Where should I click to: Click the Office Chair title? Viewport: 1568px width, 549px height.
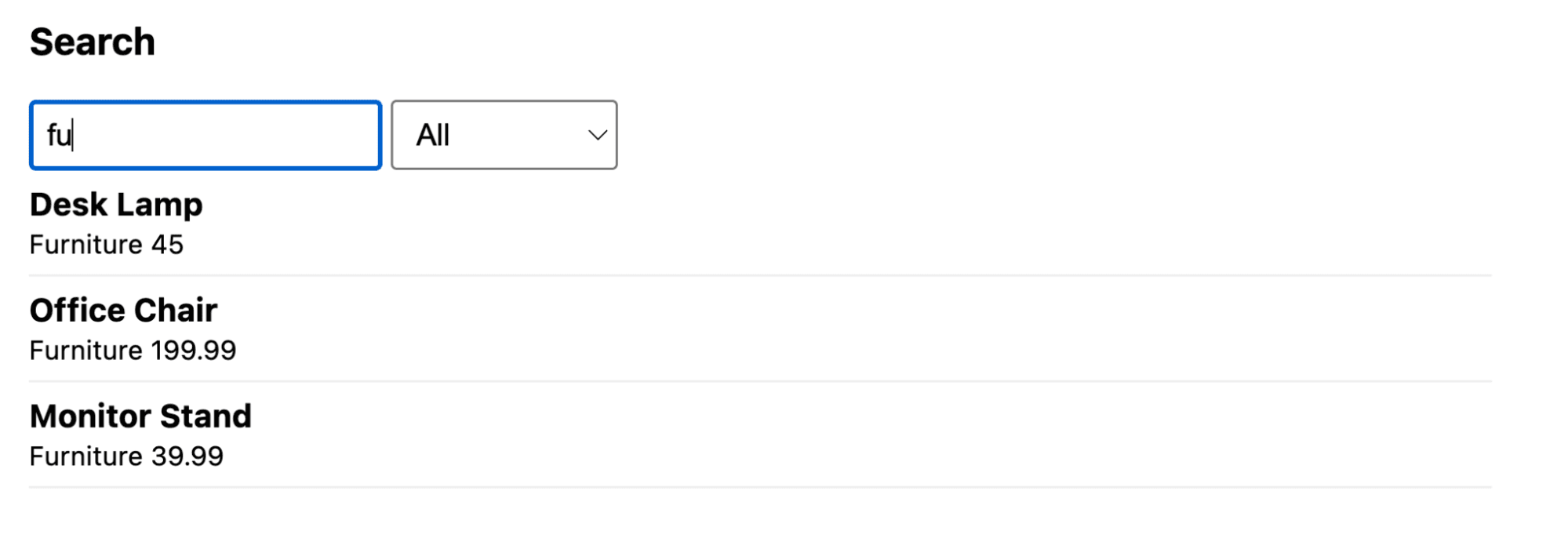[x=123, y=311]
